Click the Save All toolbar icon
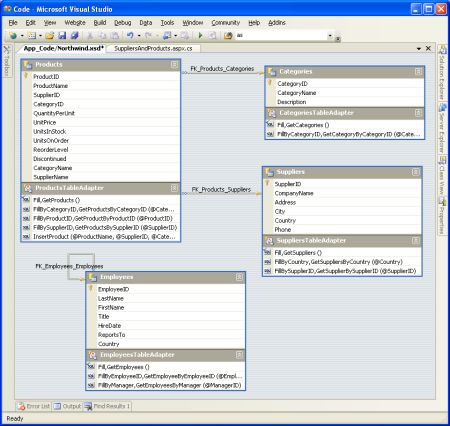The height and width of the screenshot is (426, 450). (75, 35)
